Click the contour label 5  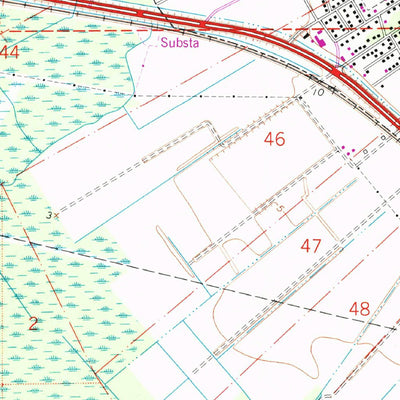point(280,208)
